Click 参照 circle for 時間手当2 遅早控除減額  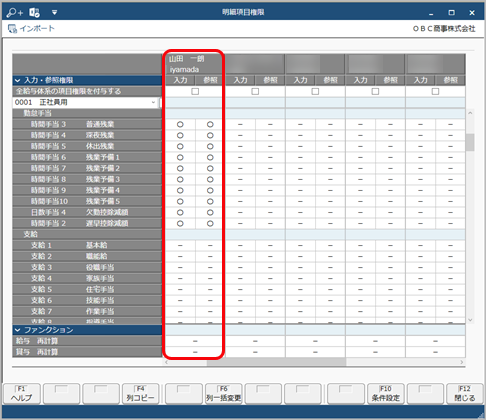[x=210, y=223]
